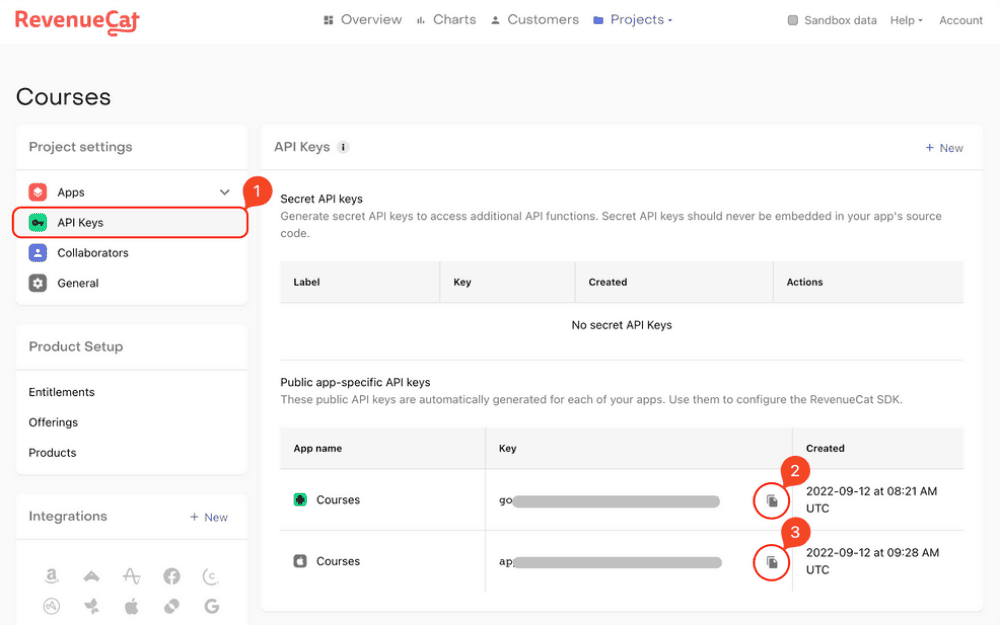Copy the Android Courses public API key
Screen dimensions: 1000x625
771,500
